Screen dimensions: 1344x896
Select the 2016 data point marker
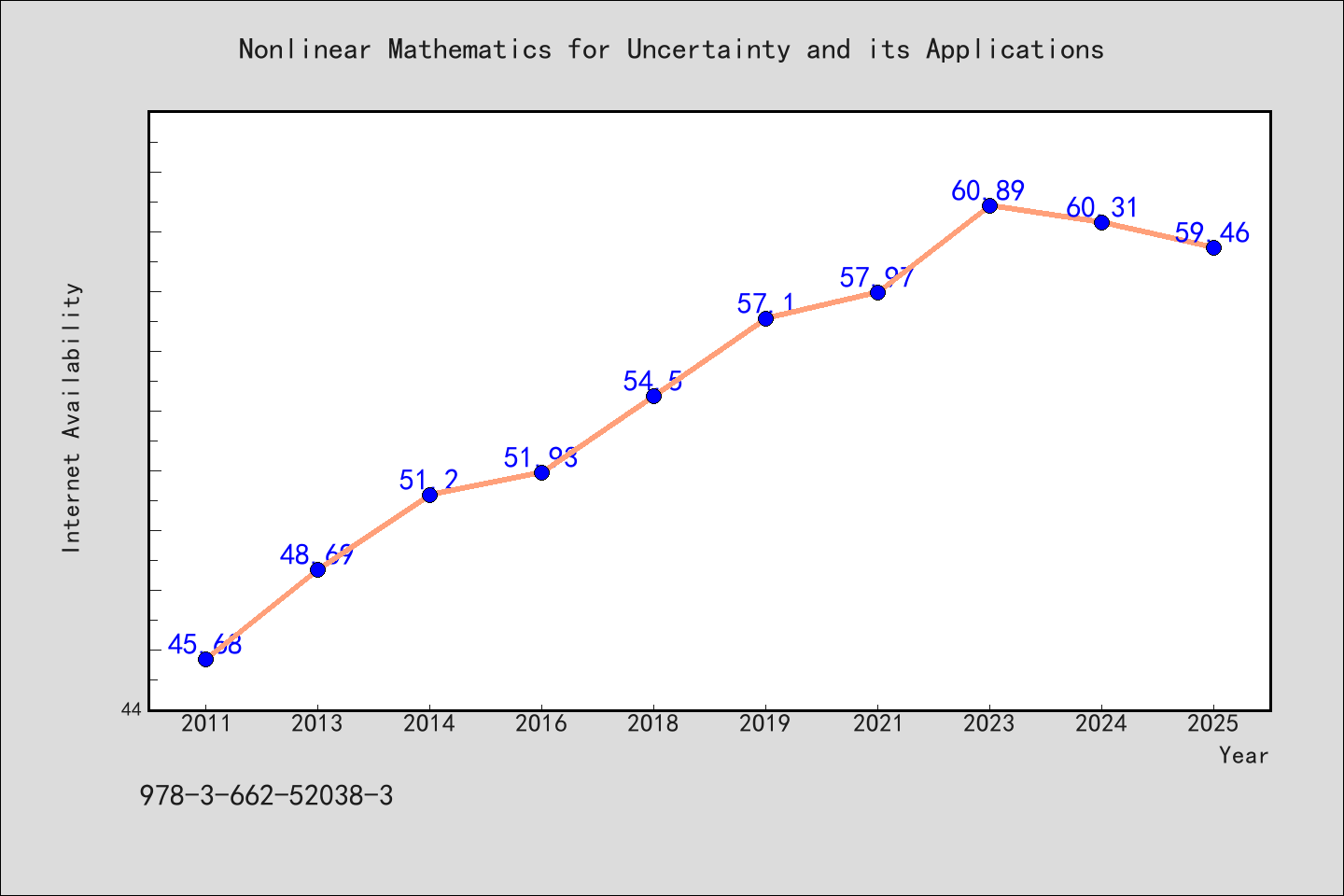point(541,472)
